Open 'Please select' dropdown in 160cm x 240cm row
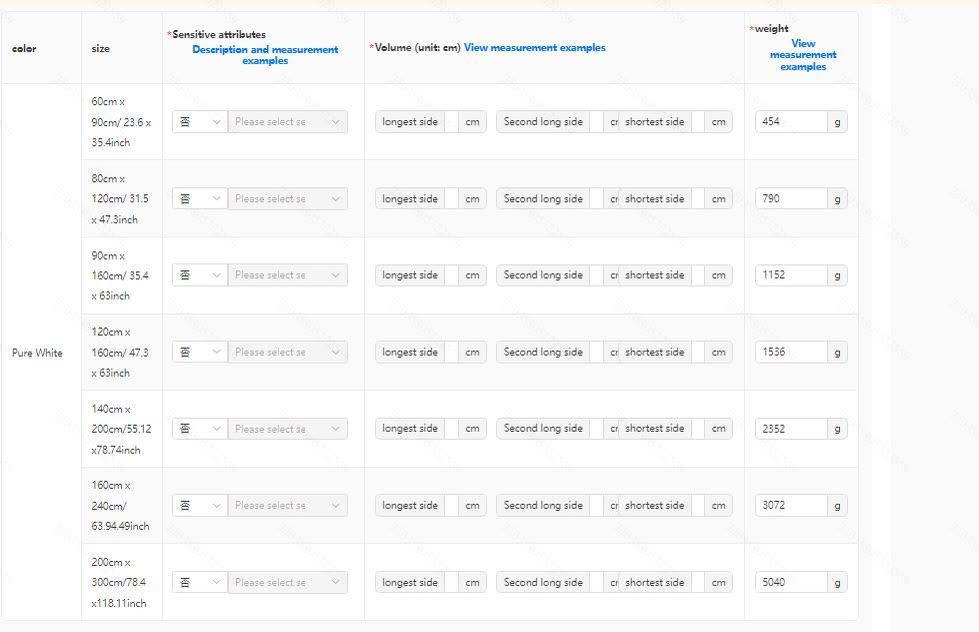The height and width of the screenshot is (632, 979). click(x=288, y=505)
